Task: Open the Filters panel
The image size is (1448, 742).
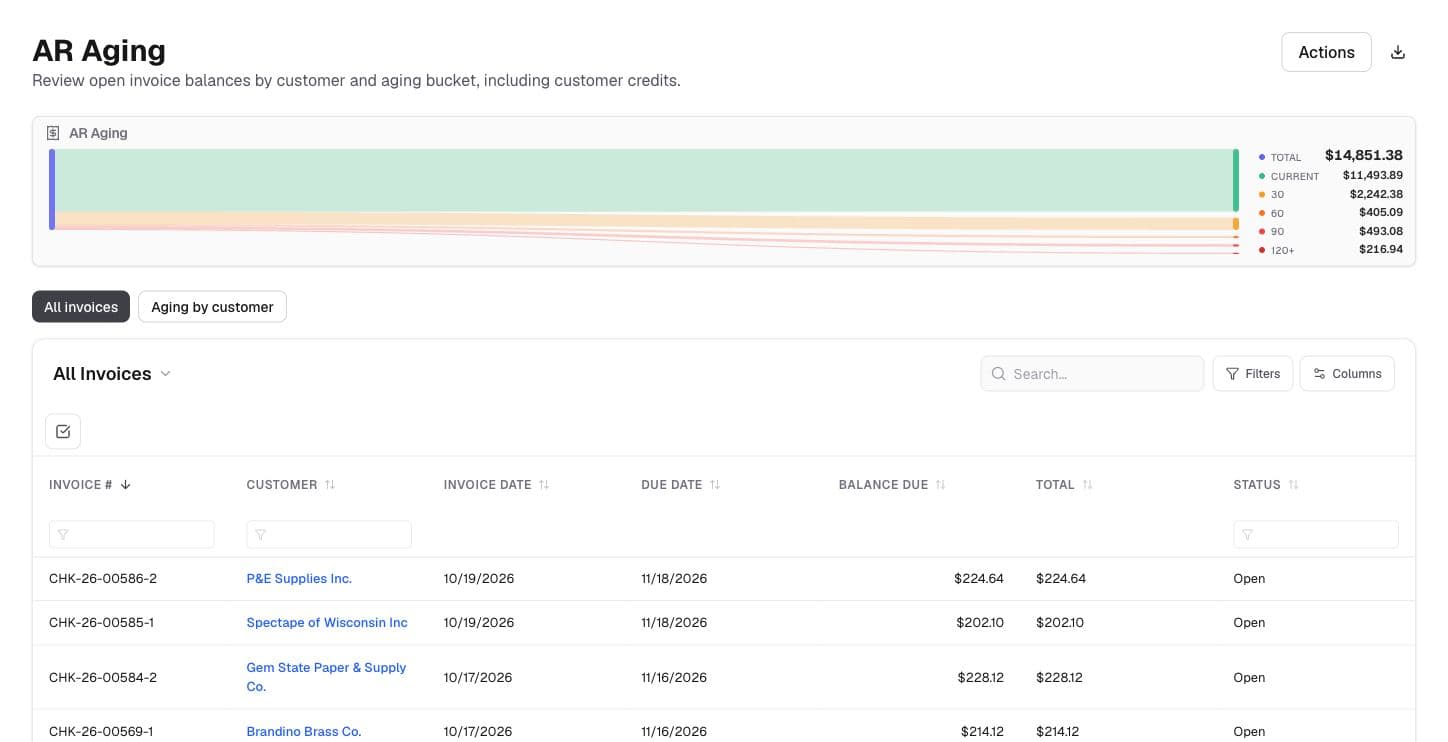Action: [x=1253, y=374]
